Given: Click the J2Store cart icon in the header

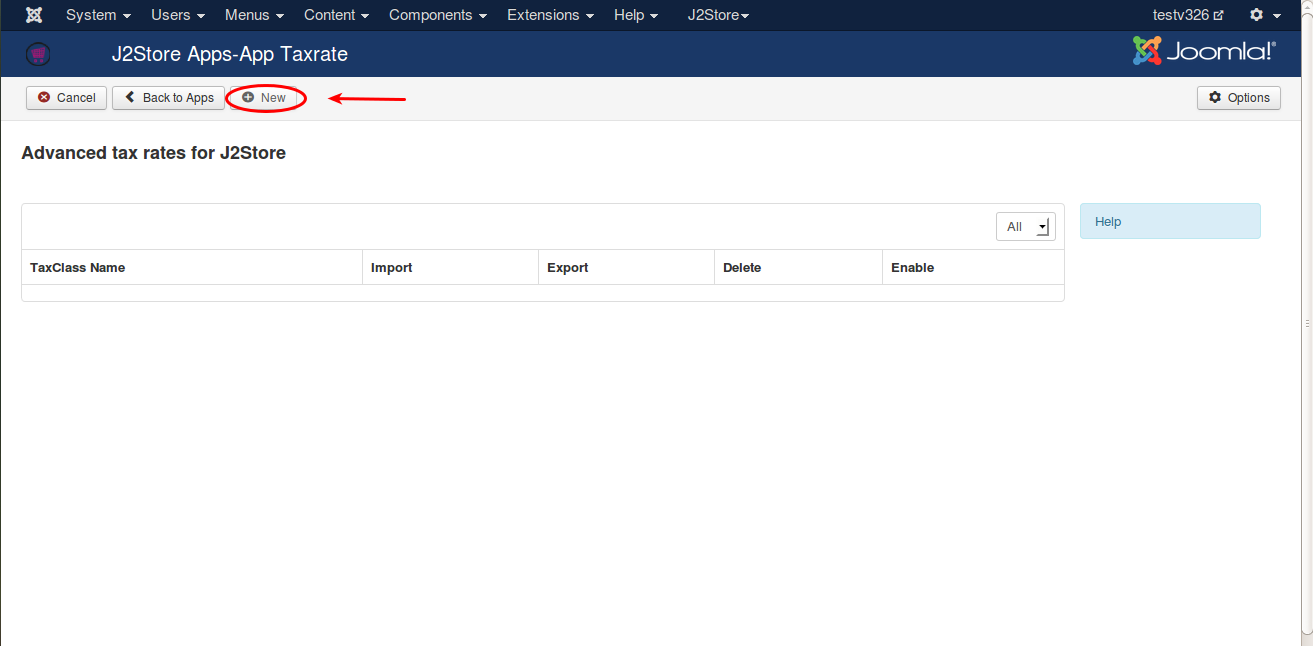Looking at the screenshot, I should click(x=38, y=54).
